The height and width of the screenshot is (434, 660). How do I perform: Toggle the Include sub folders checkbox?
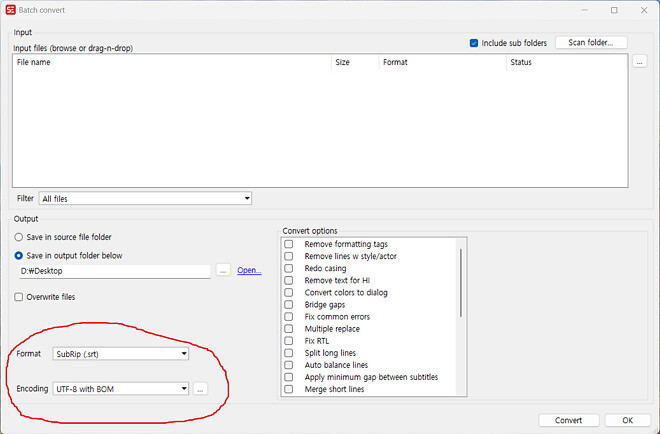[x=474, y=43]
